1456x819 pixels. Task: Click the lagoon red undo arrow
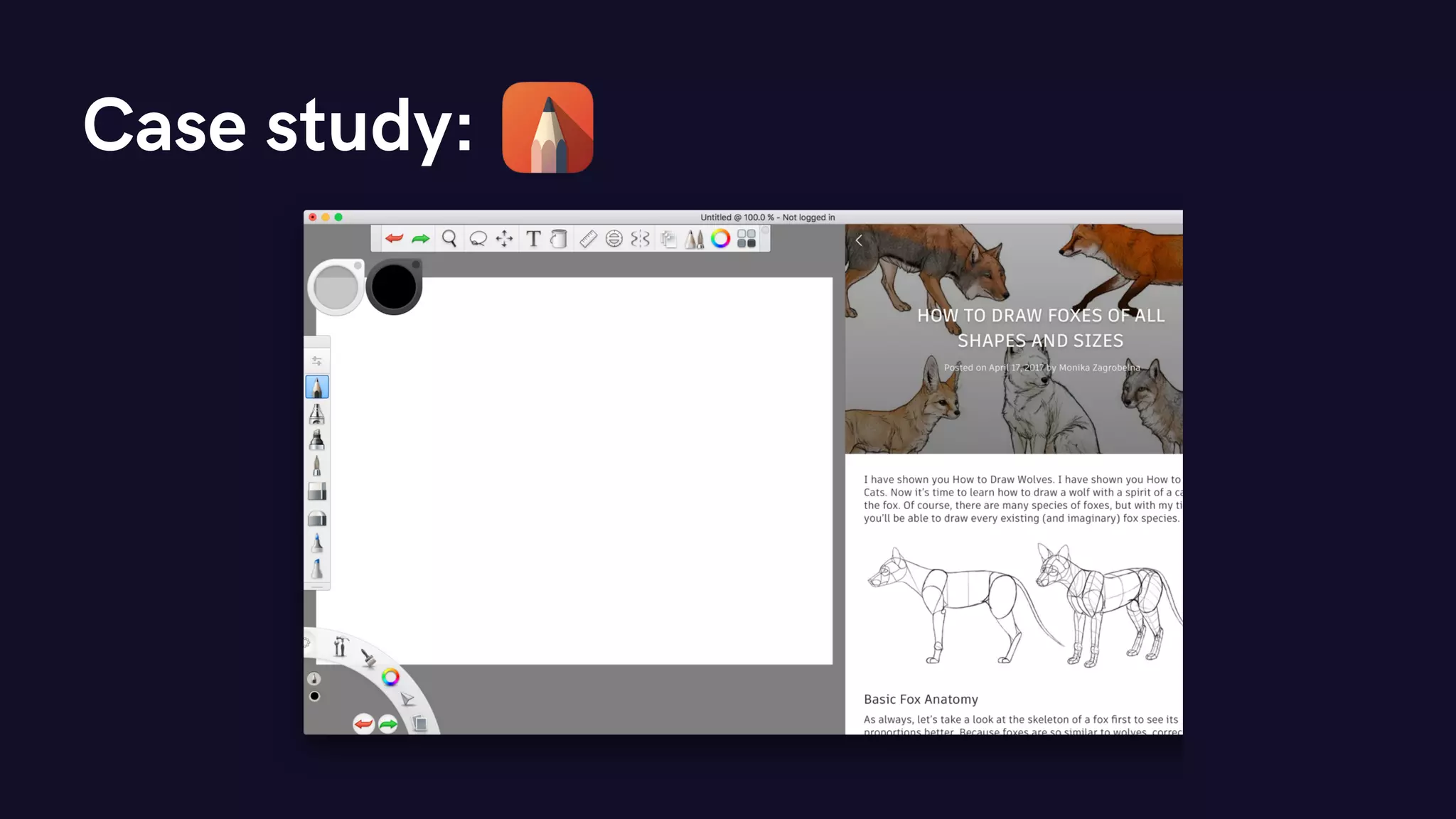363,724
